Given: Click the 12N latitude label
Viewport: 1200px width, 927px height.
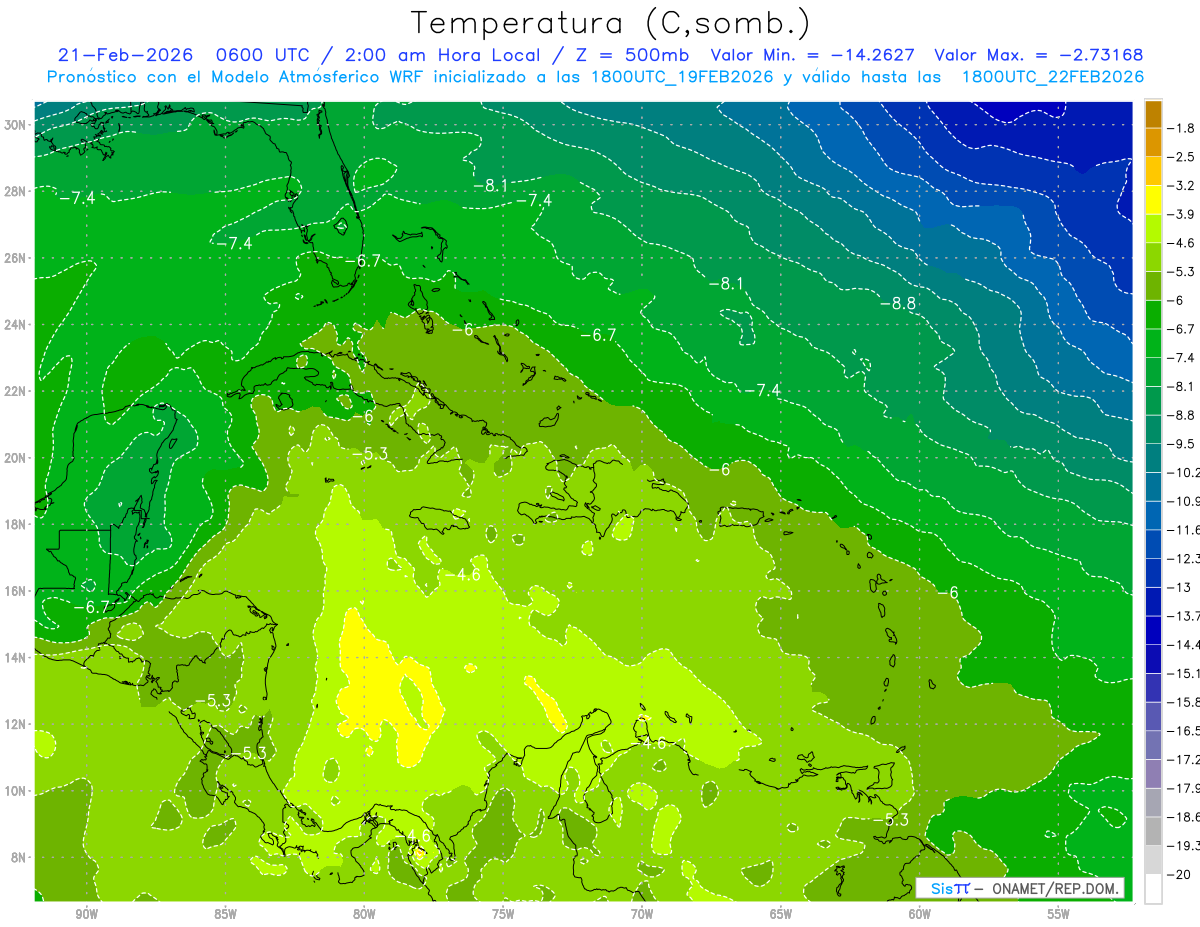Looking at the screenshot, I should pos(16,724).
